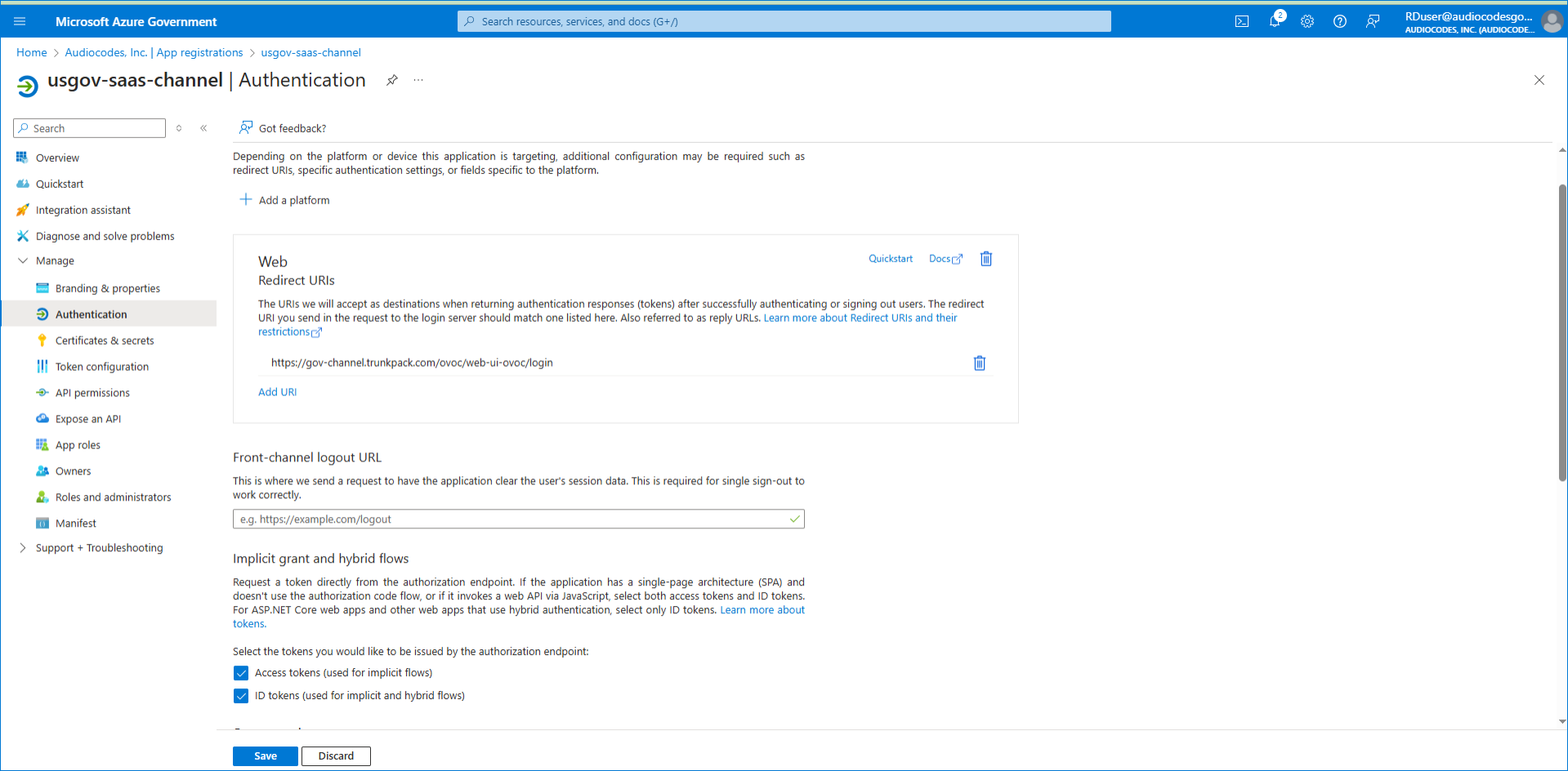Open portal settings gear
The width and height of the screenshot is (1568, 771).
coord(1307,22)
